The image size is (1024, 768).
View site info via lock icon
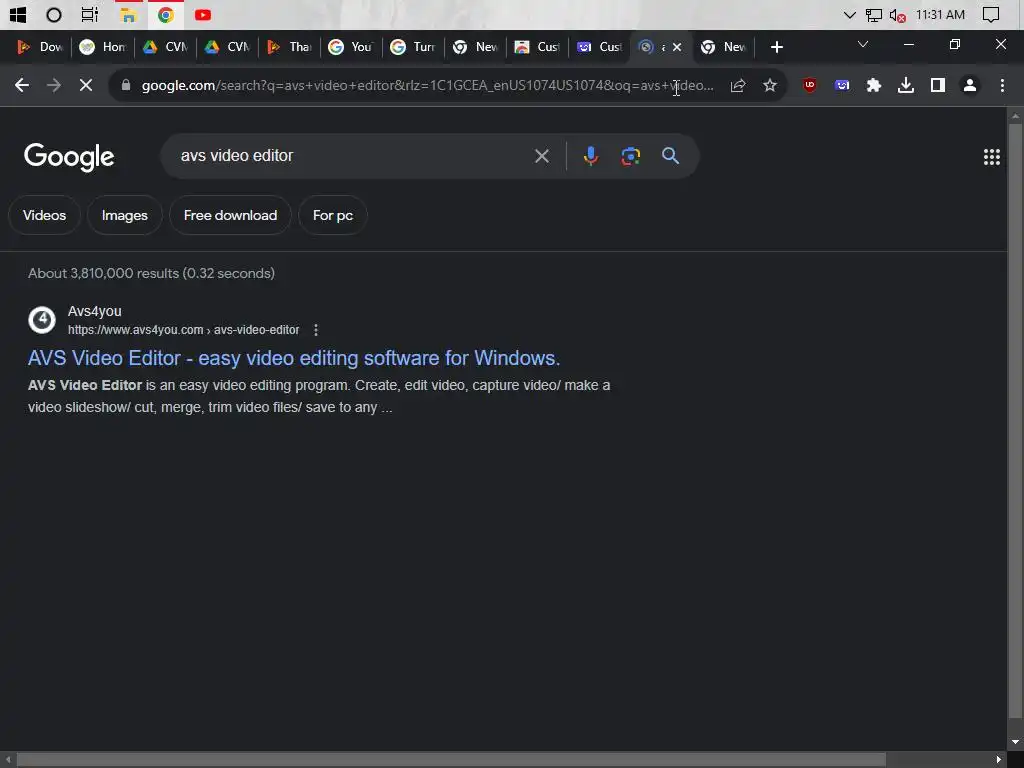[126, 85]
